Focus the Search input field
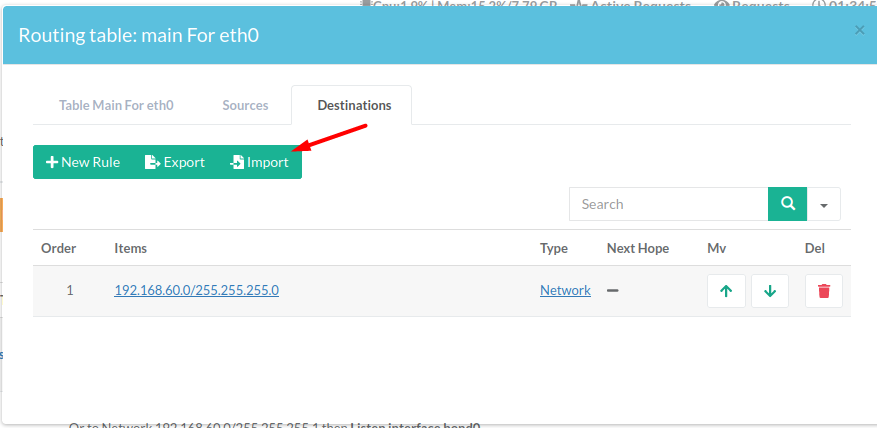The height and width of the screenshot is (428, 877). pos(668,204)
